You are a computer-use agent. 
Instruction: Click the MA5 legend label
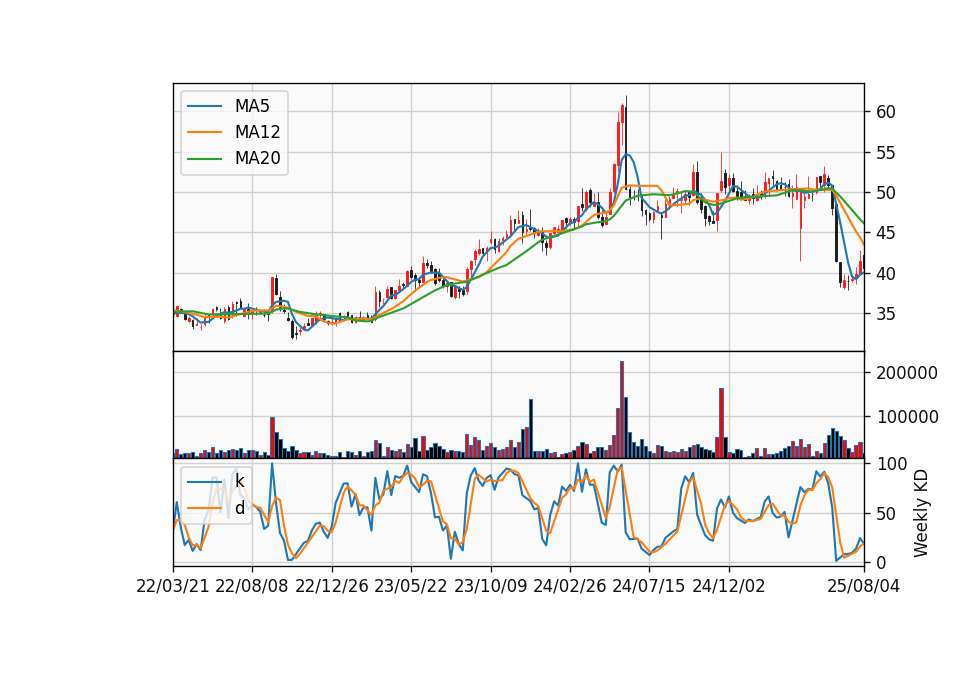coord(252,106)
